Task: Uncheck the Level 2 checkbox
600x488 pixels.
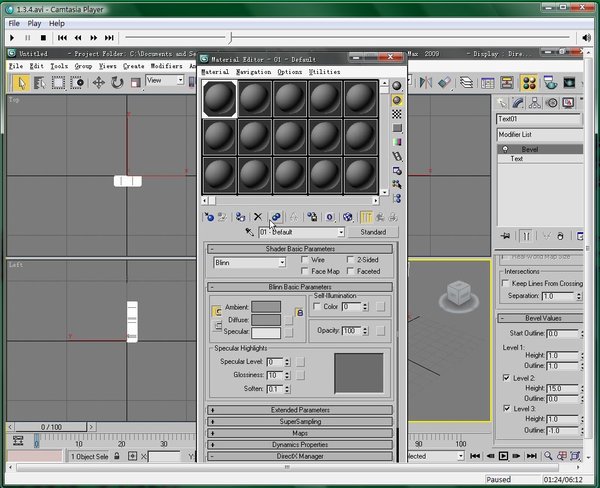Action: pos(506,378)
